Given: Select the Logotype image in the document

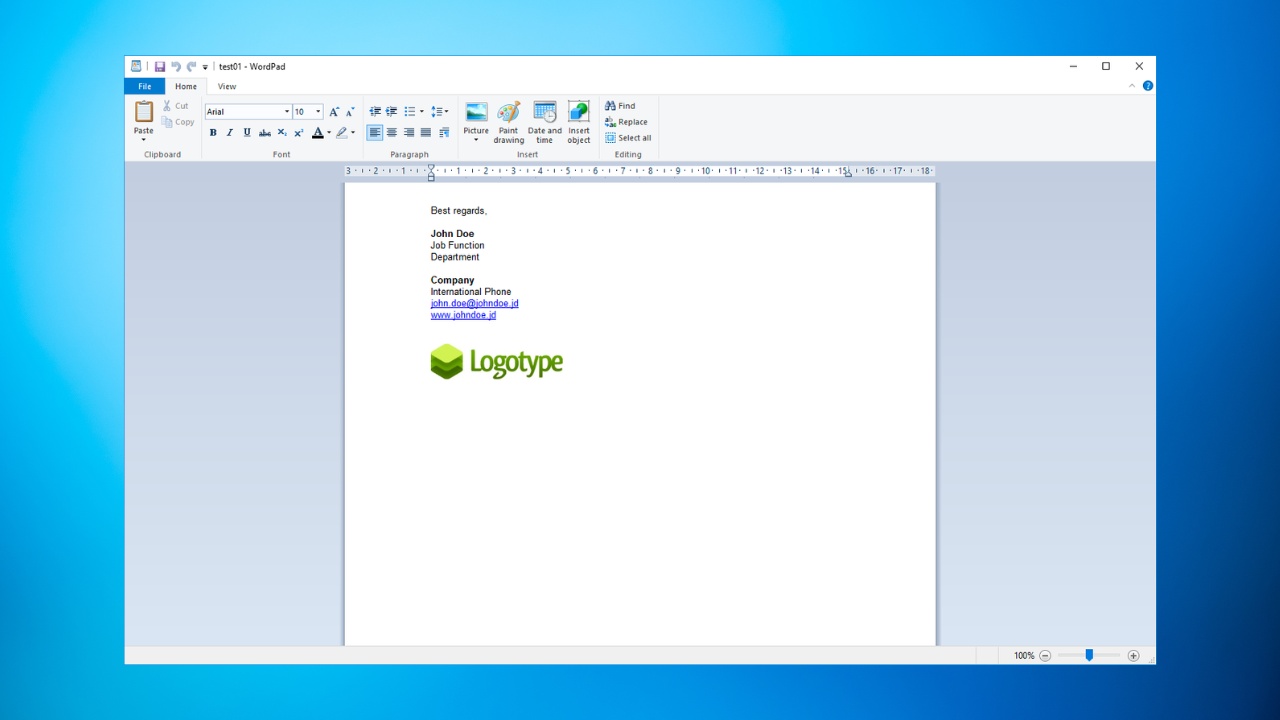Looking at the screenshot, I should 497,362.
